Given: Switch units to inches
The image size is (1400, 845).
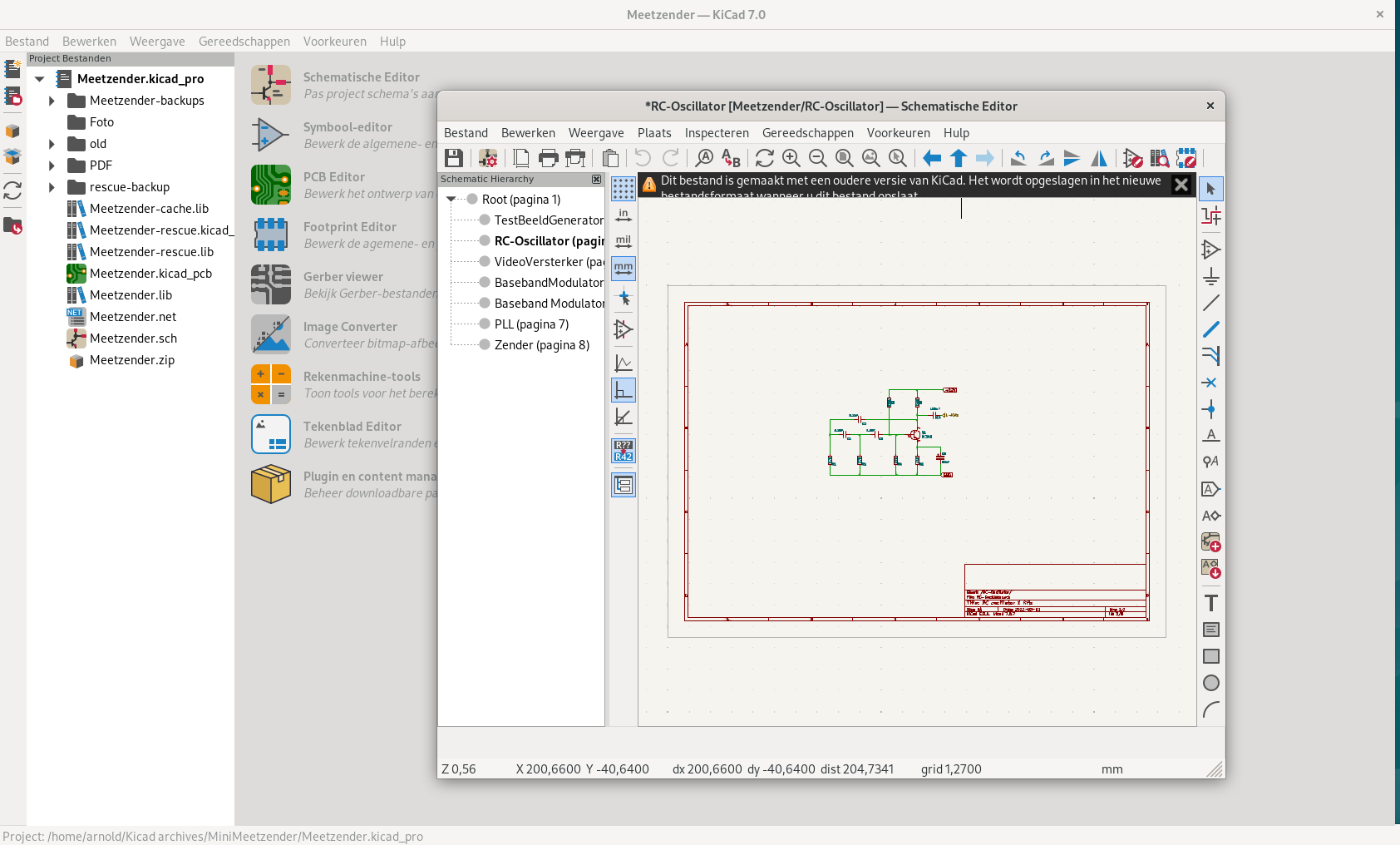Looking at the screenshot, I should click(x=624, y=215).
